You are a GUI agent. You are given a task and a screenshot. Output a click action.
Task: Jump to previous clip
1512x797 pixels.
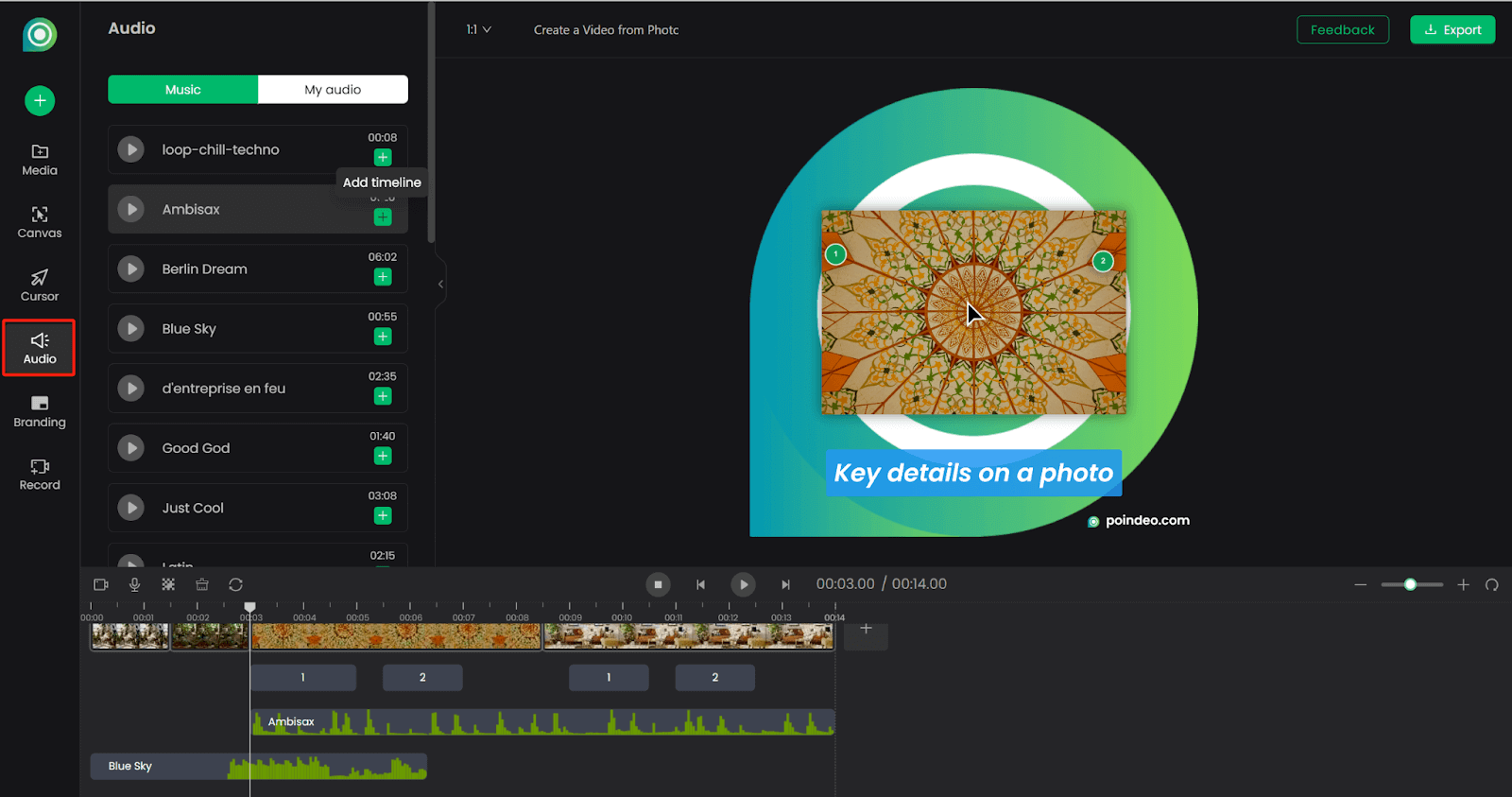[x=700, y=584]
